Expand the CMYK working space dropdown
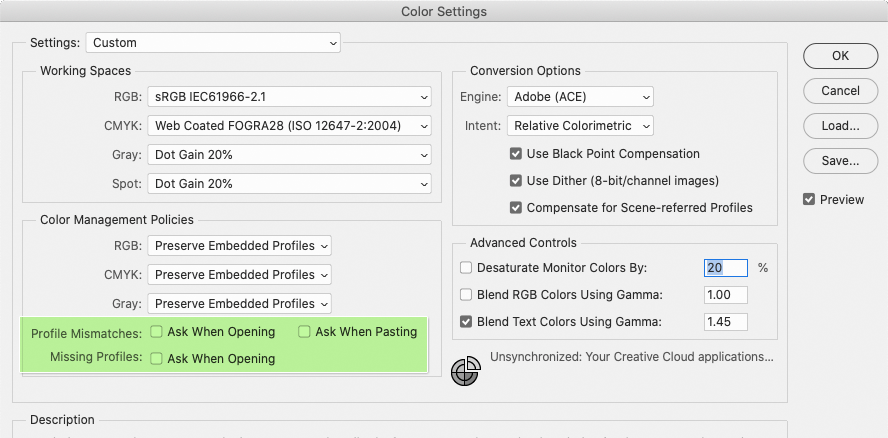The height and width of the screenshot is (438, 888). pyautogui.click(x=290, y=126)
